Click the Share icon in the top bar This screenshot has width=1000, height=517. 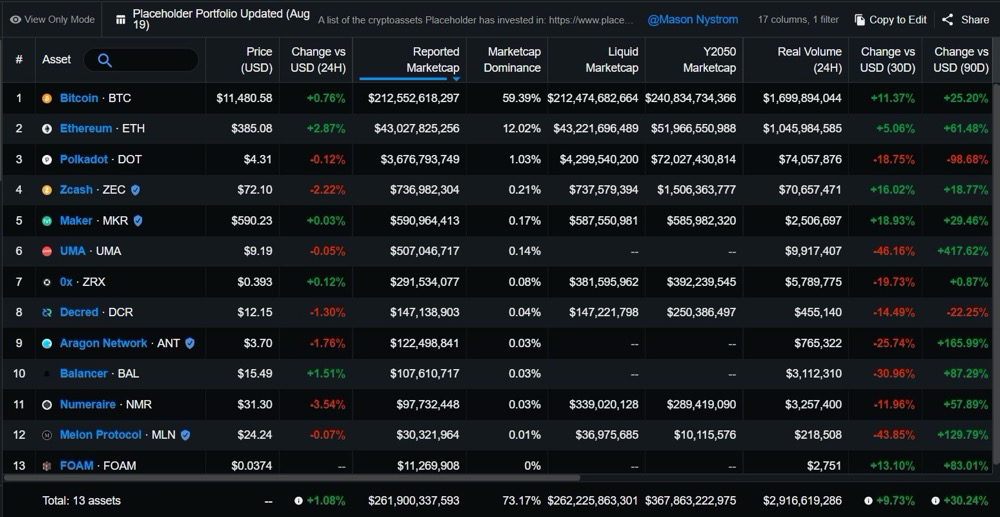tap(947, 20)
